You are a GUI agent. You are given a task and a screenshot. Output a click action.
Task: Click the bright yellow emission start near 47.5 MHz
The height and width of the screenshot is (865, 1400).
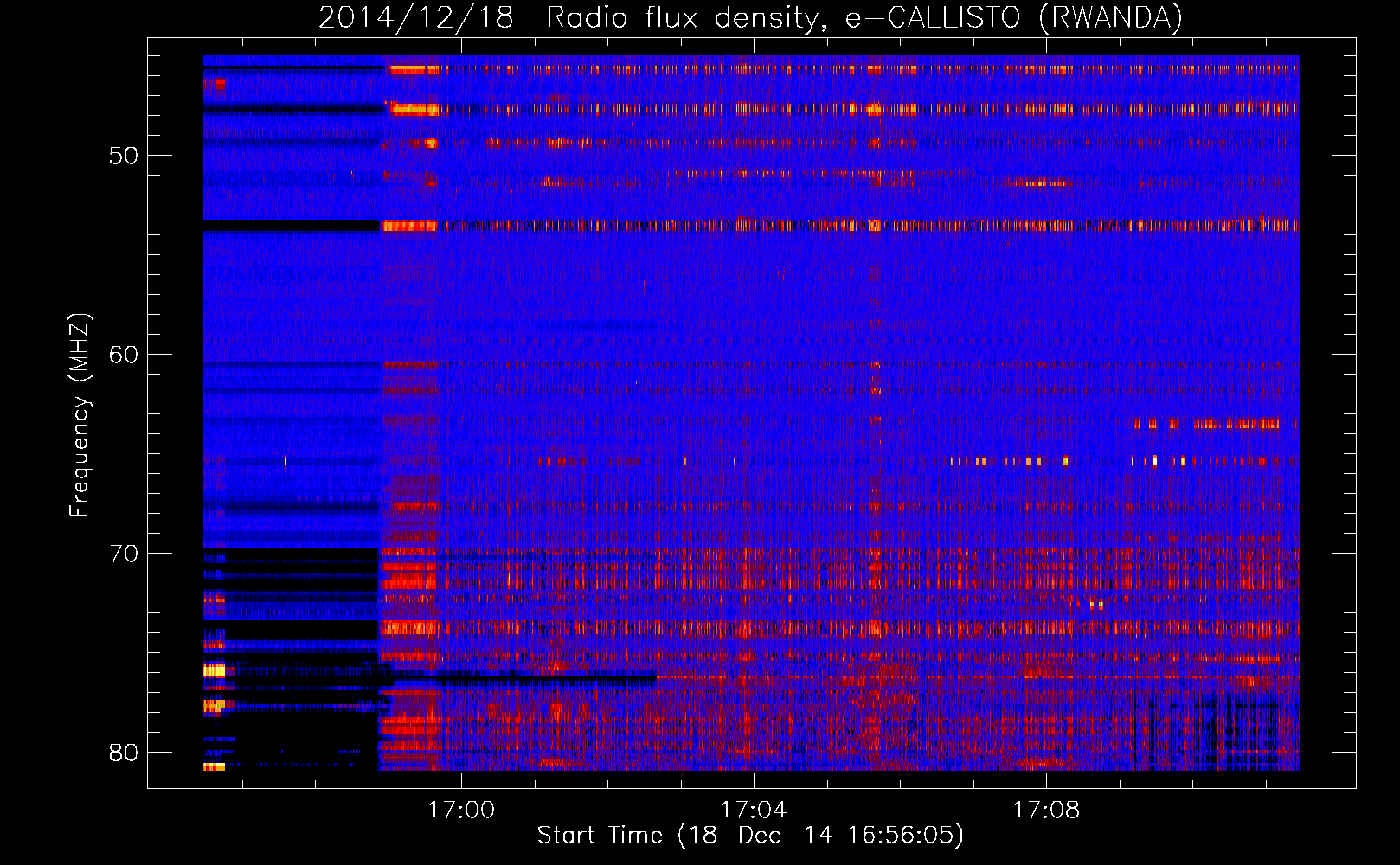click(x=414, y=109)
